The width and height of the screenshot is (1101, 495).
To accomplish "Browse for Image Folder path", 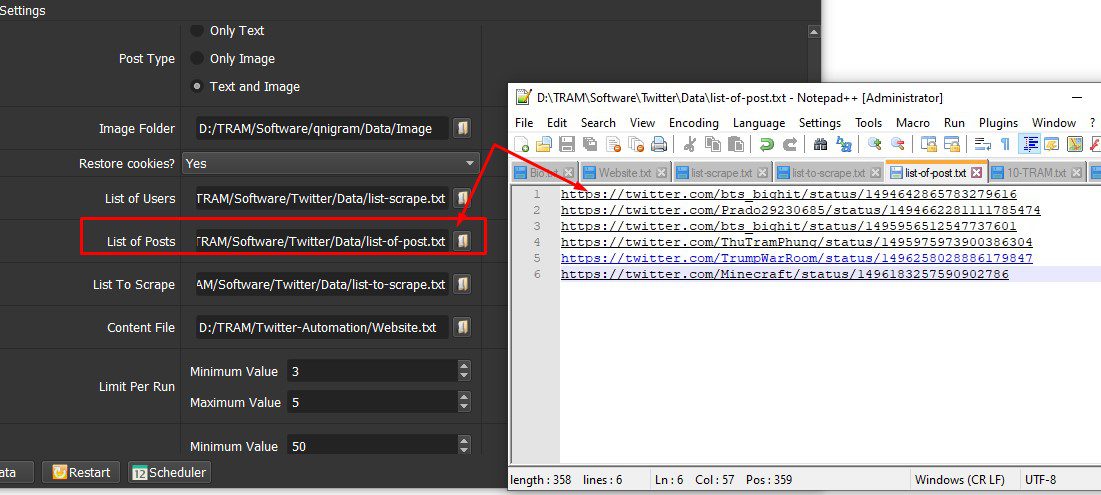I will point(462,128).
